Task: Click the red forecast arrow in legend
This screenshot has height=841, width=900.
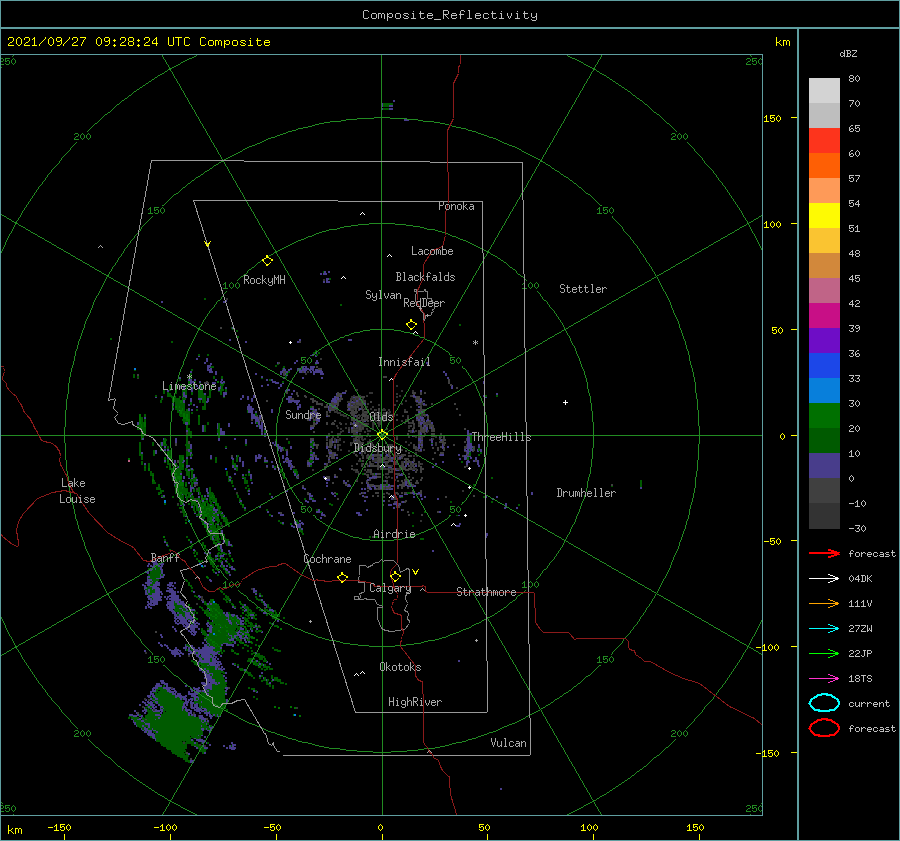Action: pos(824,553)
